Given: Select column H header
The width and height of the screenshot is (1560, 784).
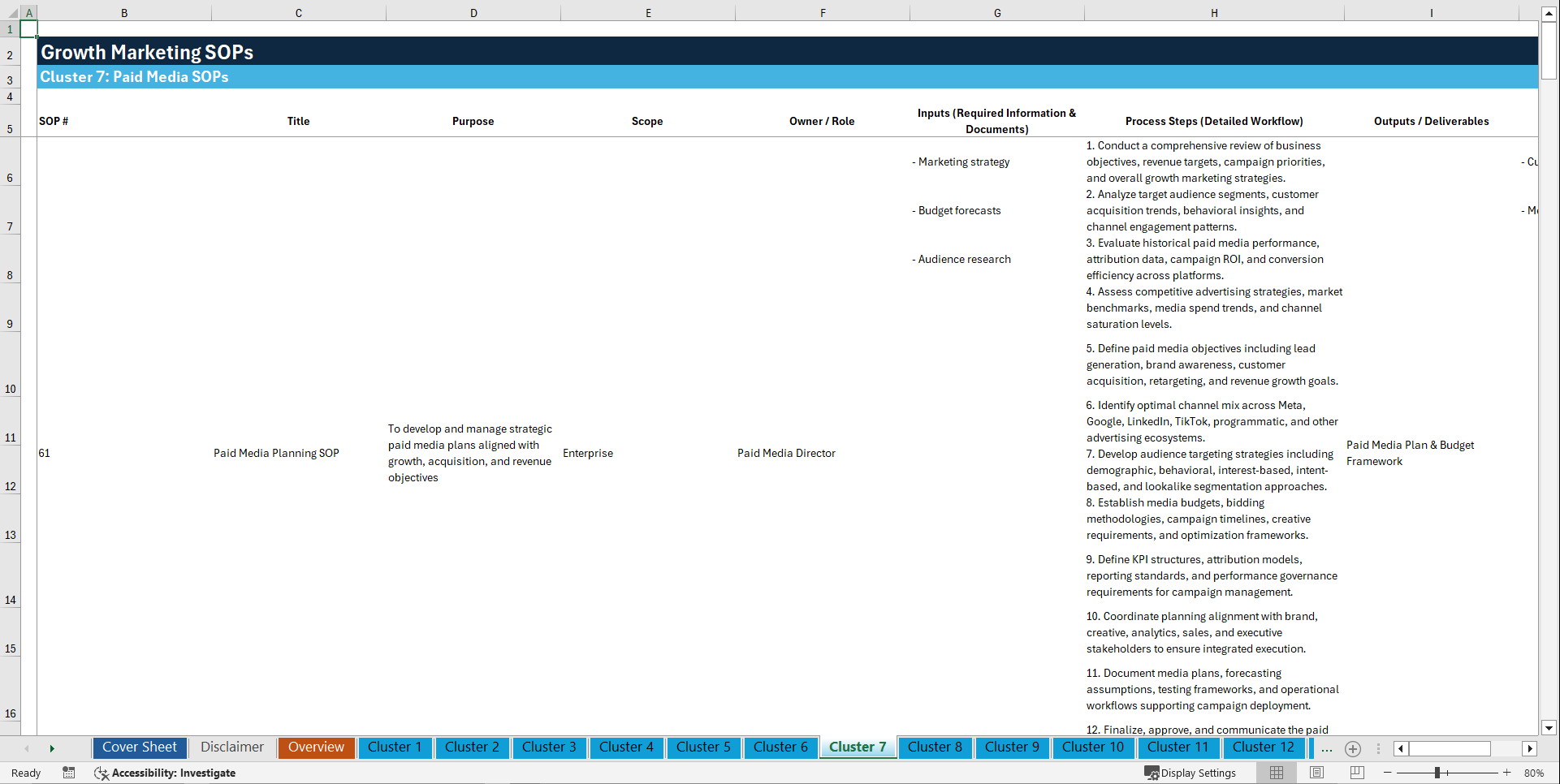Looking at the screenshot, I should pos(1214,13).
